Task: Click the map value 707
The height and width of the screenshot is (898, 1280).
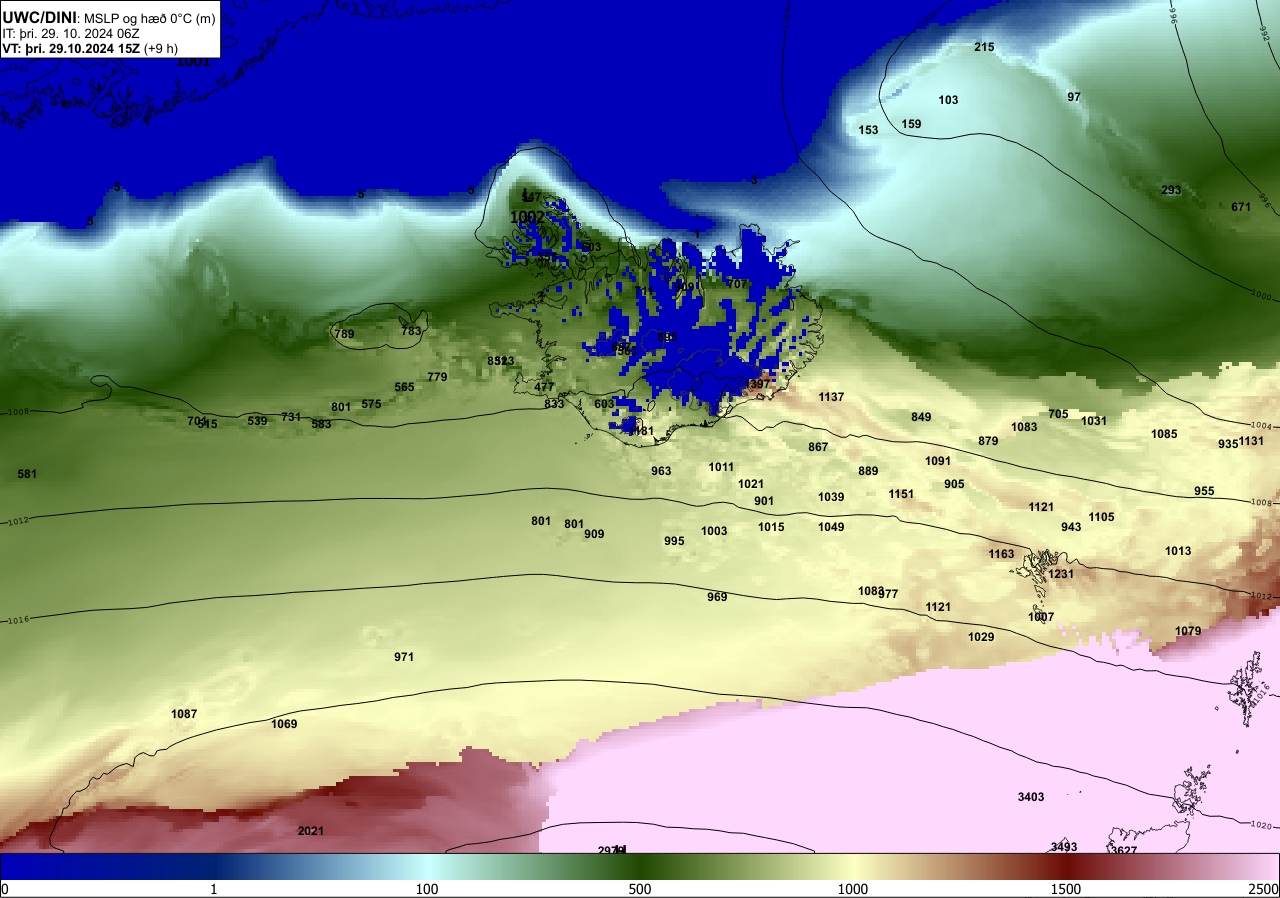Action: pyautogui.click(x=737, y=284)
